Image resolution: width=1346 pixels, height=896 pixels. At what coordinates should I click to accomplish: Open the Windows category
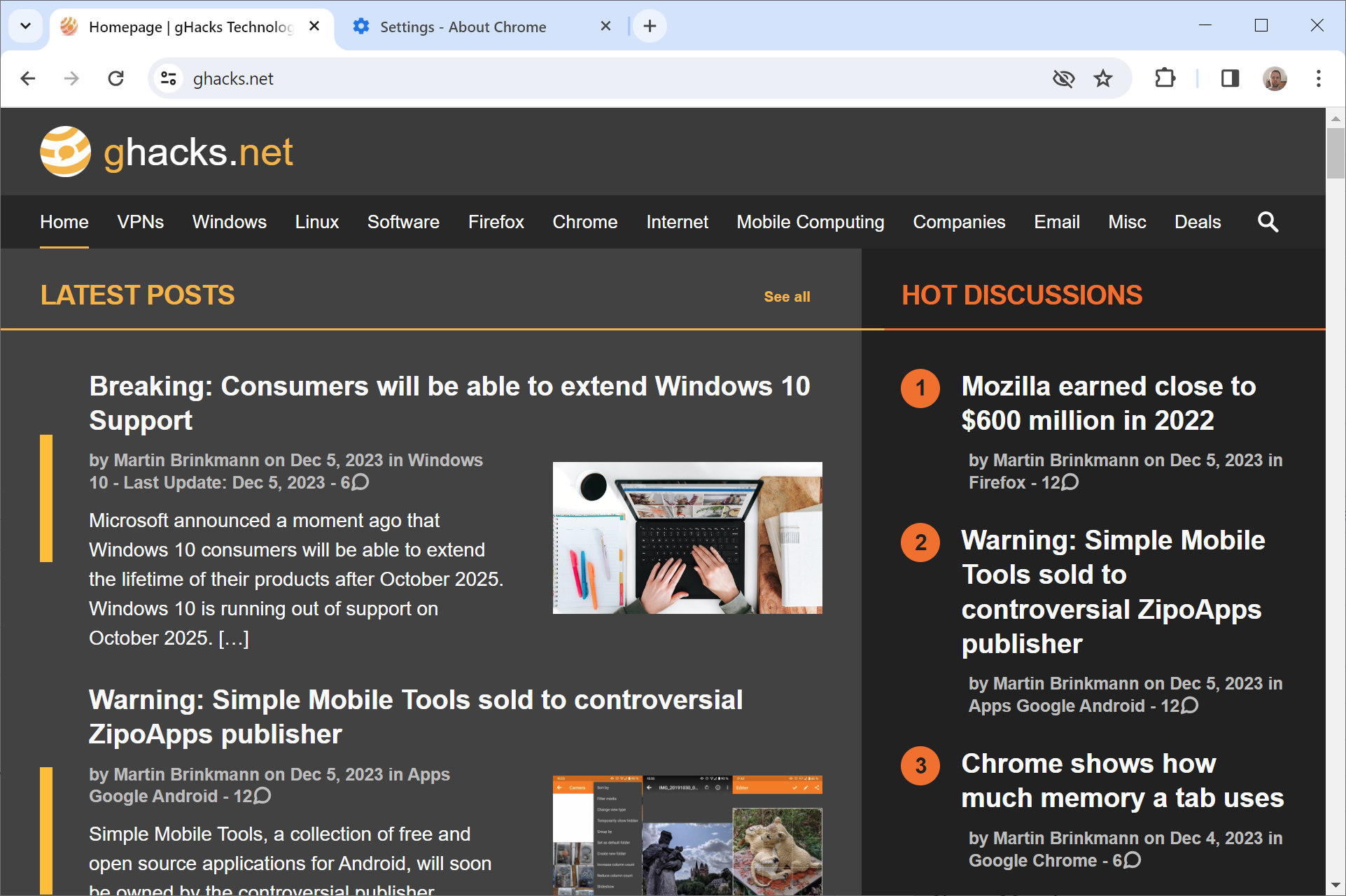click(x=230, y=223)
